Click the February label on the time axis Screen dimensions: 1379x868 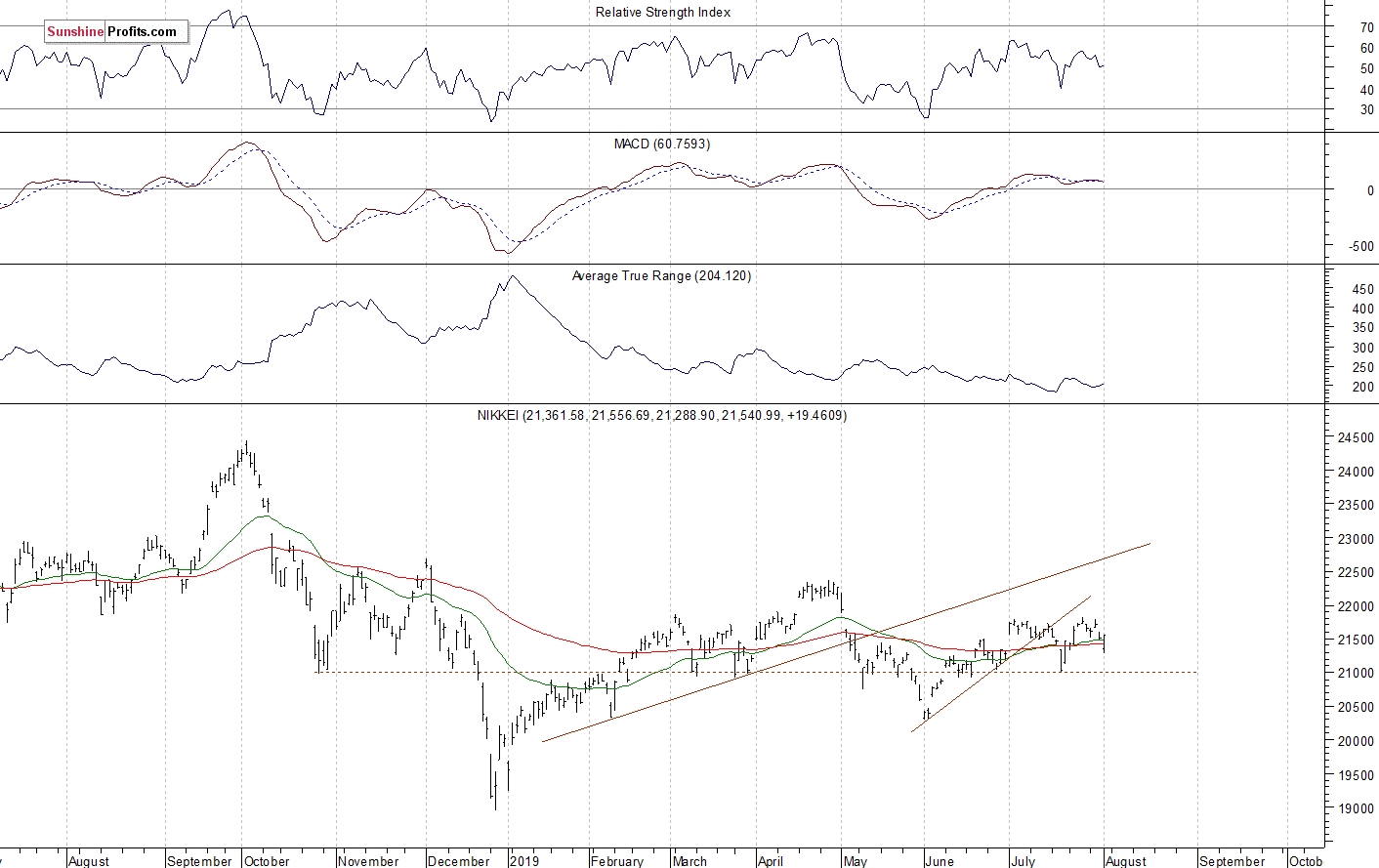[617, 861]
